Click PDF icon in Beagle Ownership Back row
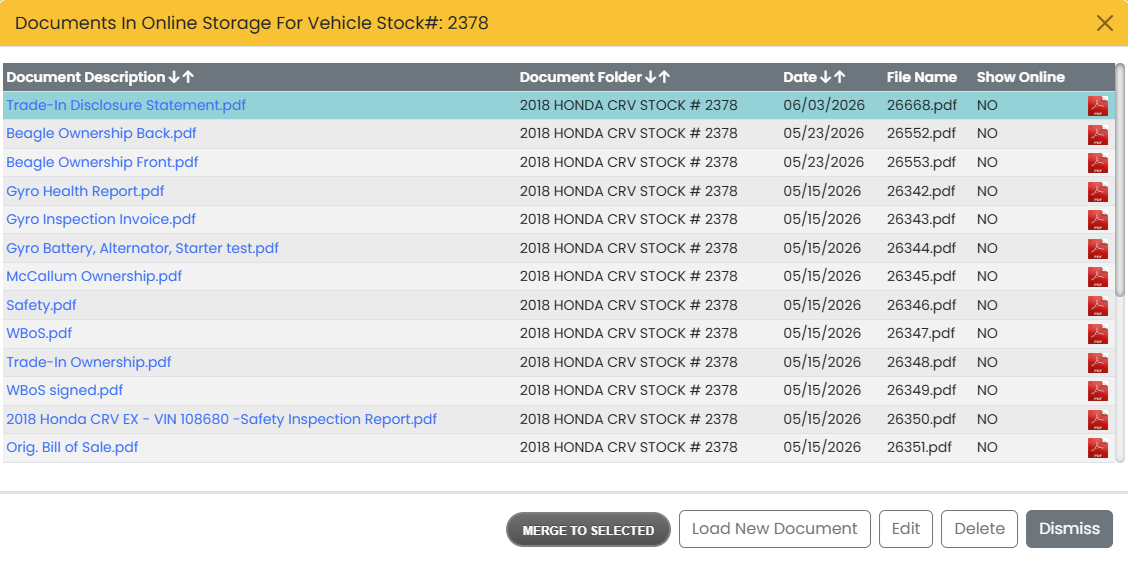Viewport: 1128px width, 562px height. tap(1097, 135)
